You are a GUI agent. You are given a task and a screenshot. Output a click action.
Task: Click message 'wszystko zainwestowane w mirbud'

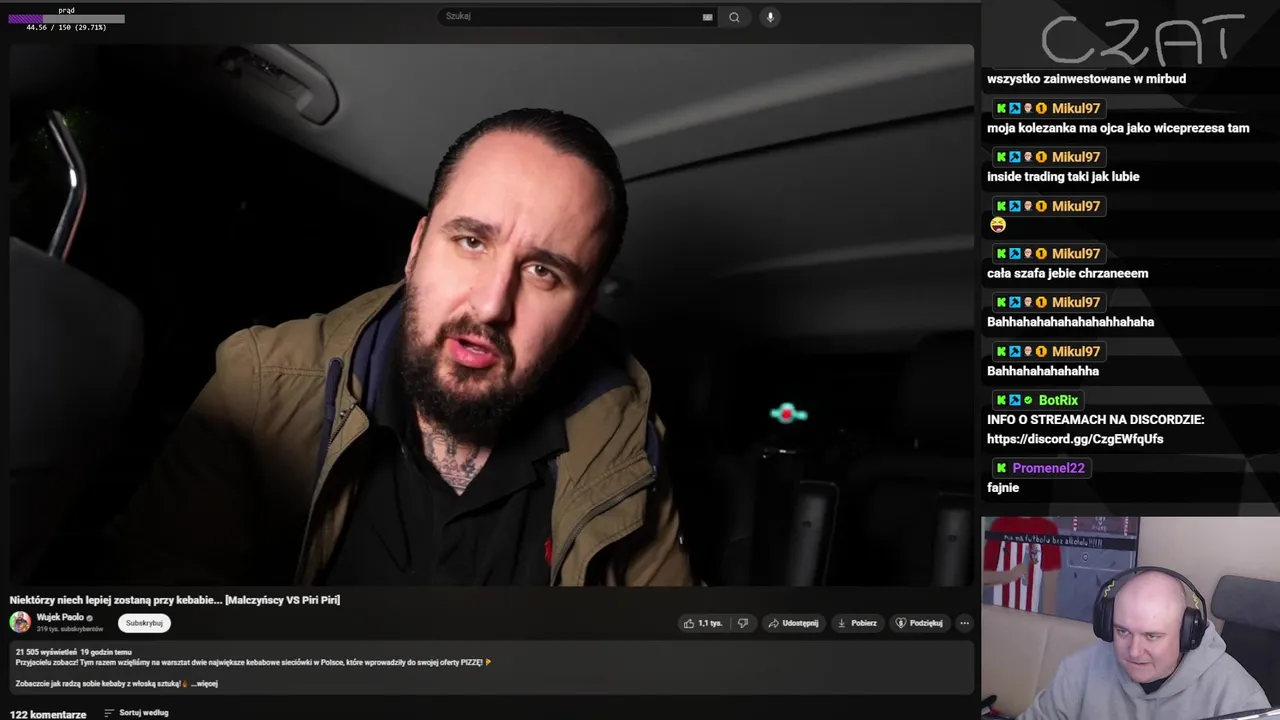point(1086,79)
